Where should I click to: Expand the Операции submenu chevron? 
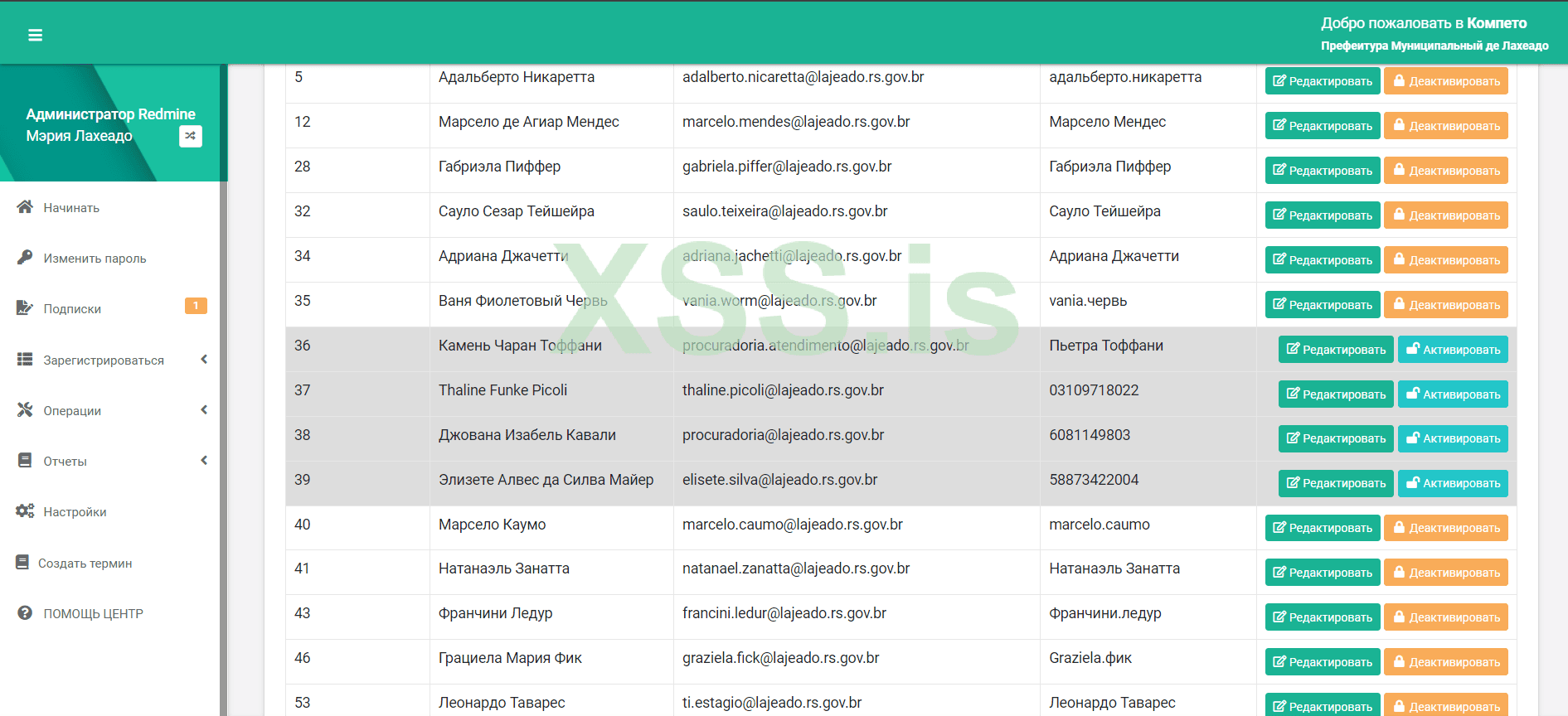tap(204, 410)
